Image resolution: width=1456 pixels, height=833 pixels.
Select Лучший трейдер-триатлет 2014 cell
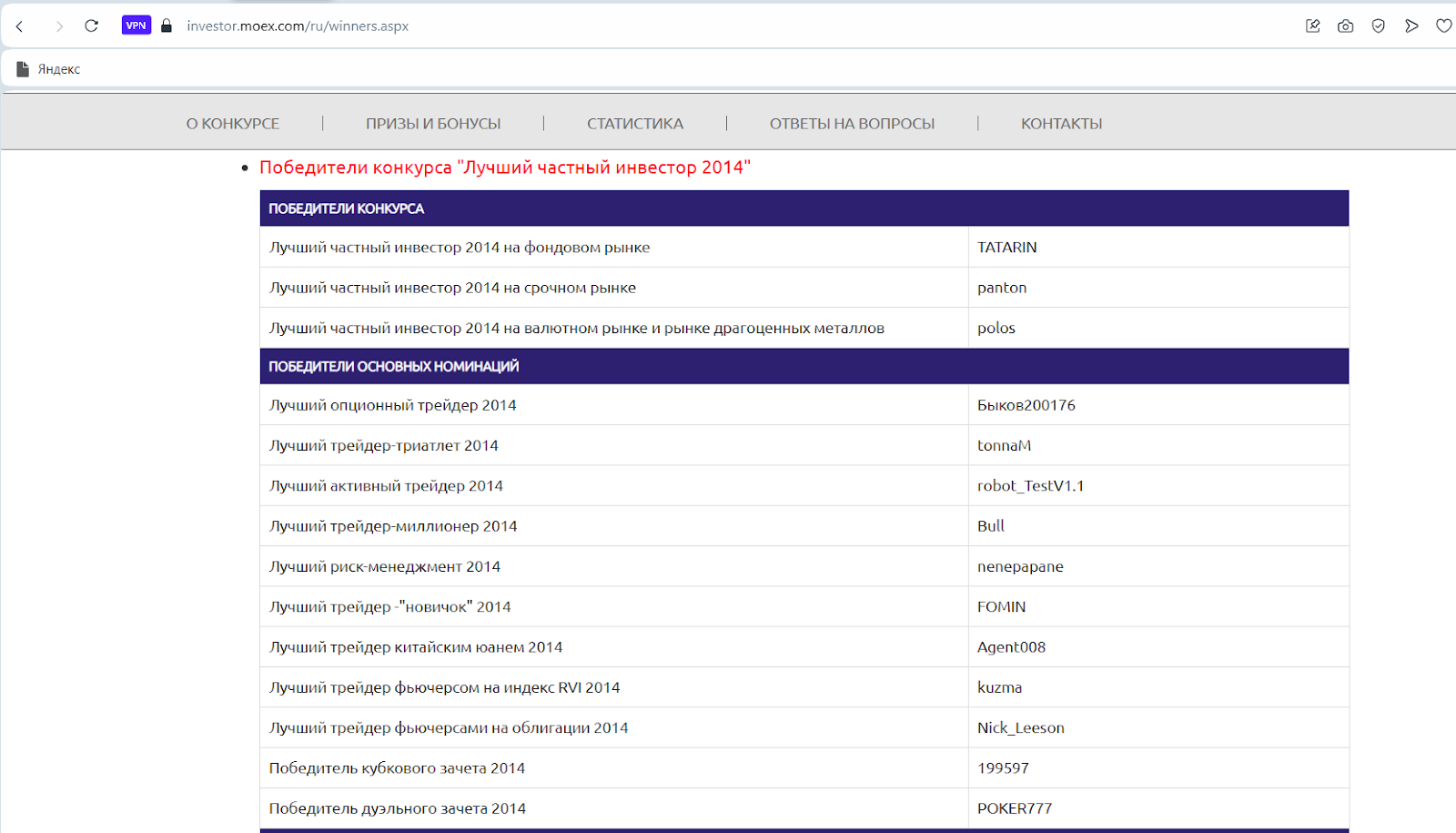(x=614, y=445)
